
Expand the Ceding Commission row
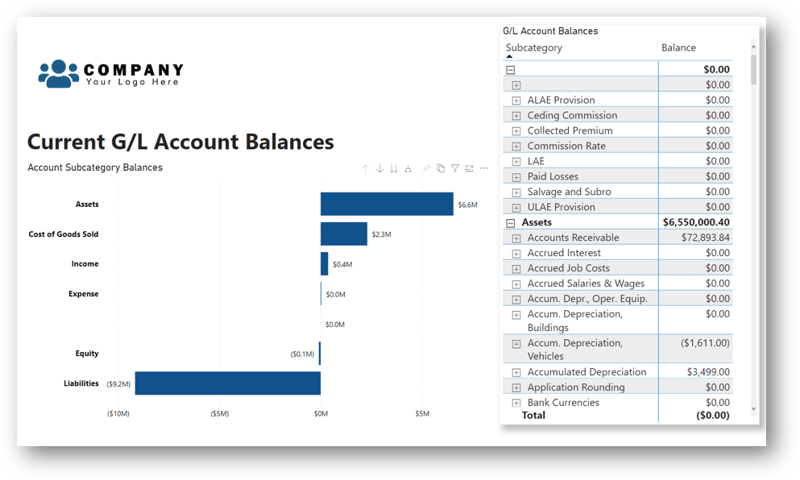[516, 116]
